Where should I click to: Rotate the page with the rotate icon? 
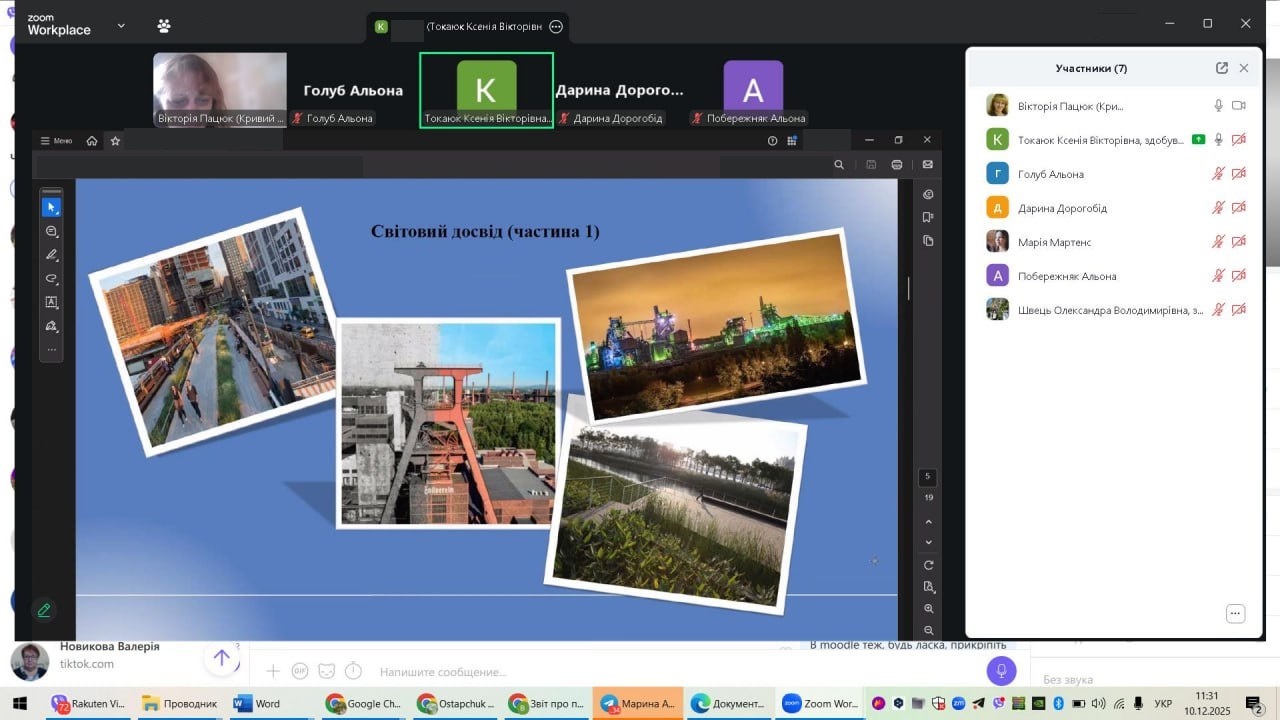(929, 565)
